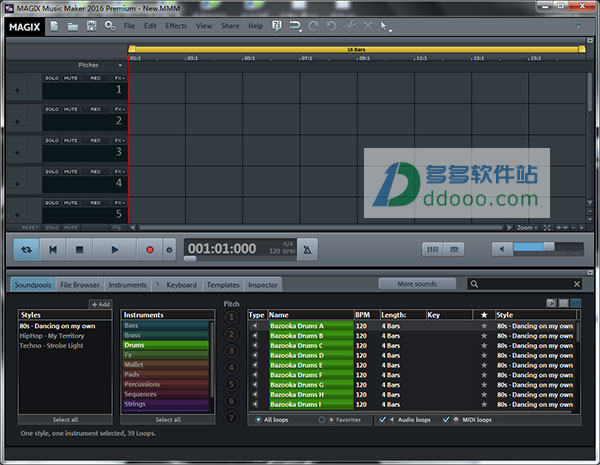Screen dimensions: 600x465
Task: Open loop mode arrow dropdown in toolbar
Action: (x=301, y=31)
